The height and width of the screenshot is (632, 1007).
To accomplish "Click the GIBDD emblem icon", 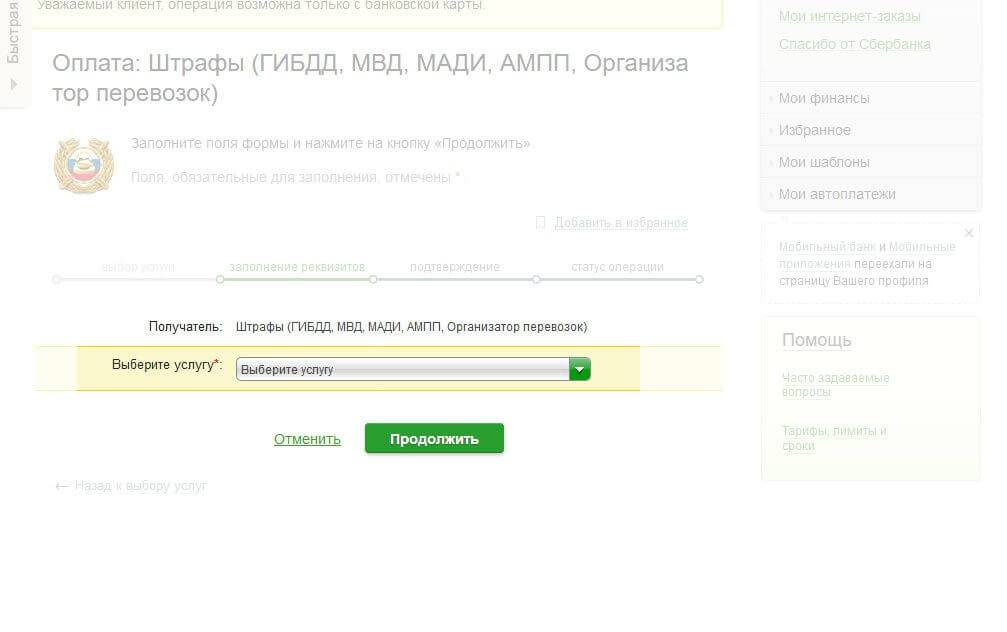I will coord(84,165).
